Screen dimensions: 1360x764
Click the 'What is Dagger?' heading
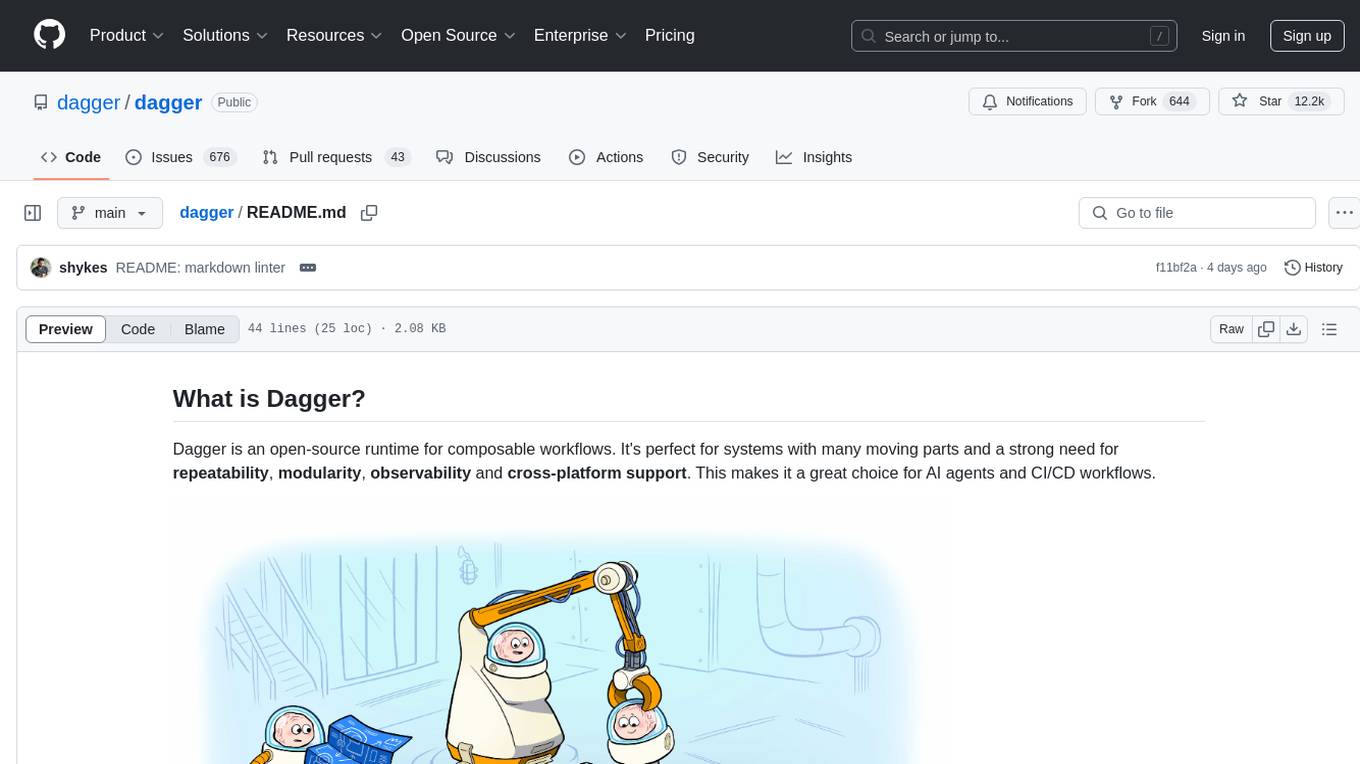269,399
